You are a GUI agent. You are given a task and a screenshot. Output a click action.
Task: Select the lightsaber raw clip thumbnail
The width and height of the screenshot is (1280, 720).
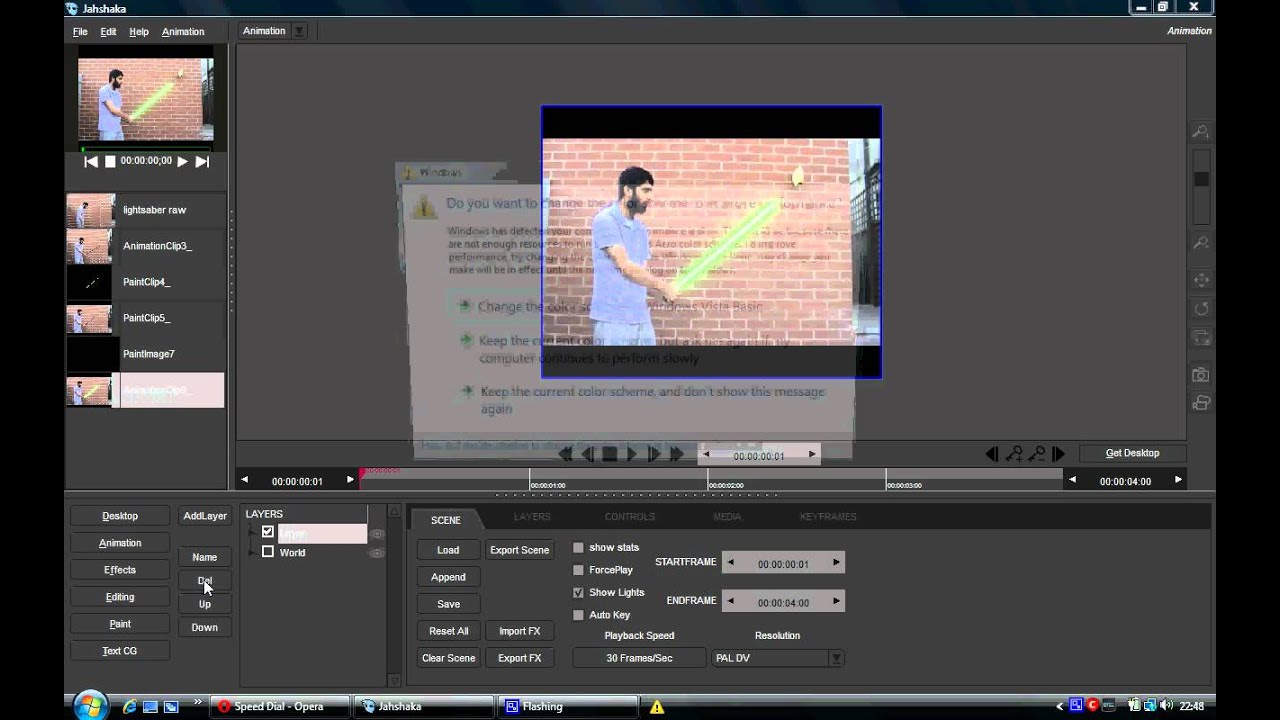(x=90, y=210)
